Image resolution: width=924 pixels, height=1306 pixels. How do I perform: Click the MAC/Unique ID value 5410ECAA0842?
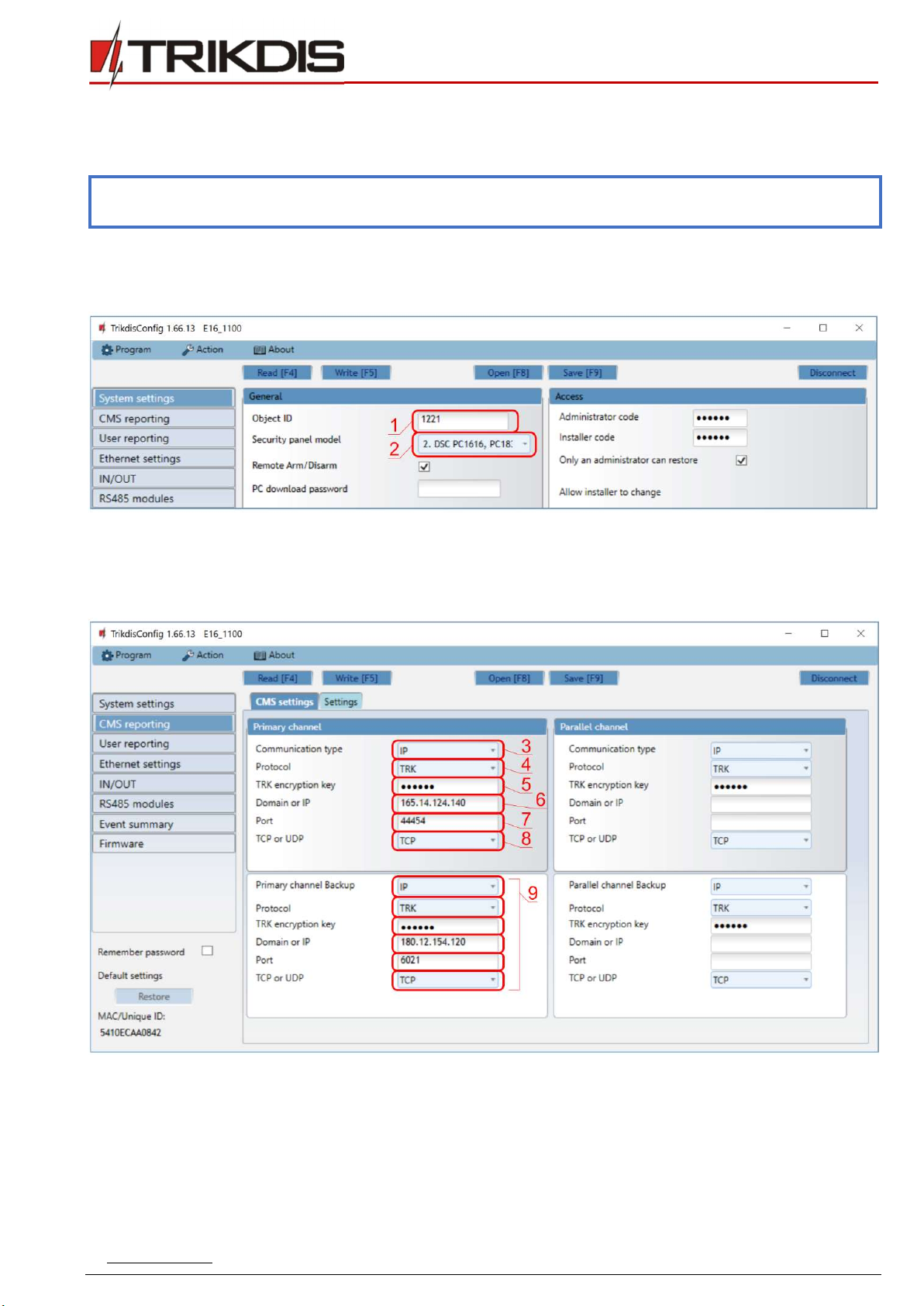click(x=130, y=1032)
